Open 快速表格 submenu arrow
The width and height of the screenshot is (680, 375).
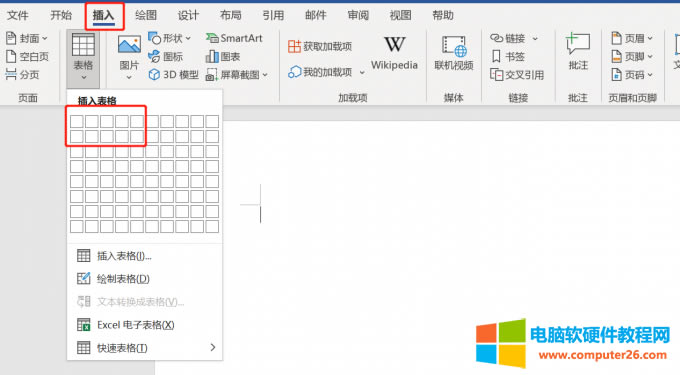pyautogui.click(x=212, y=347)
